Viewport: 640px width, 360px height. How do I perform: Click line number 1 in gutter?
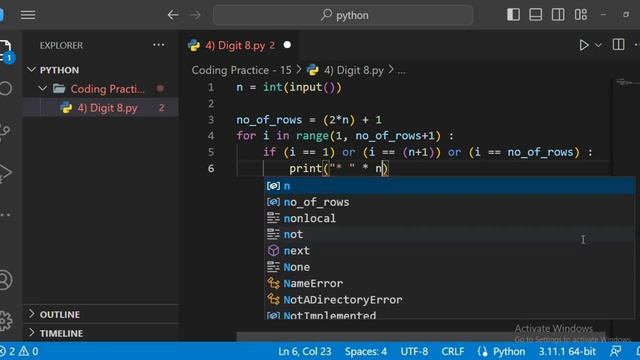click(211, 87)
